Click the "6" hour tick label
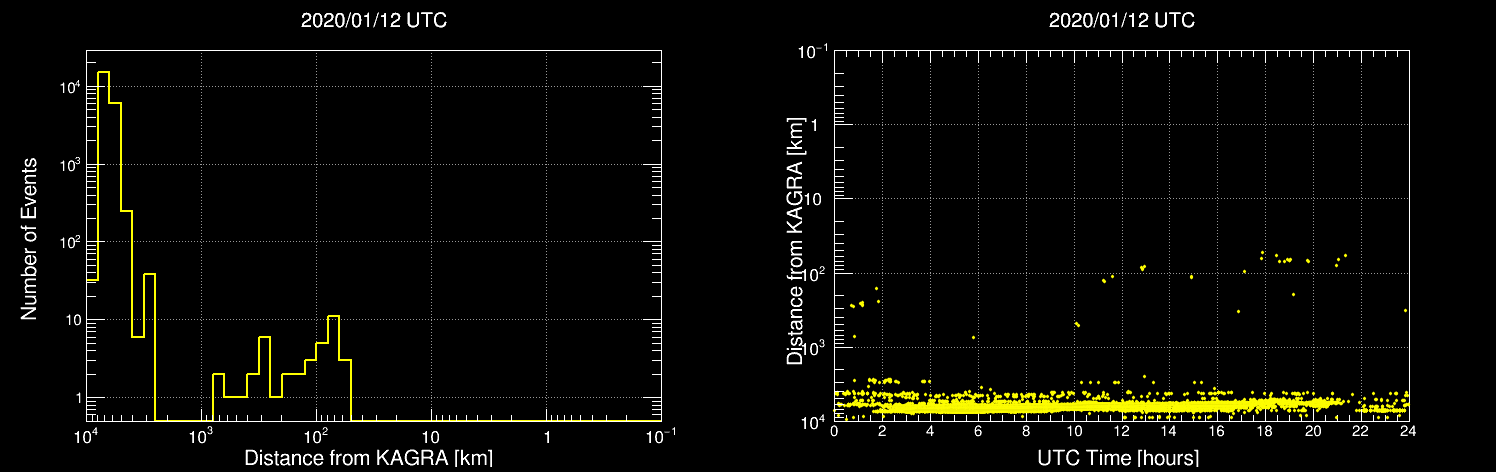The width and height of the screenshot is (1496, 472). (978, 432)
